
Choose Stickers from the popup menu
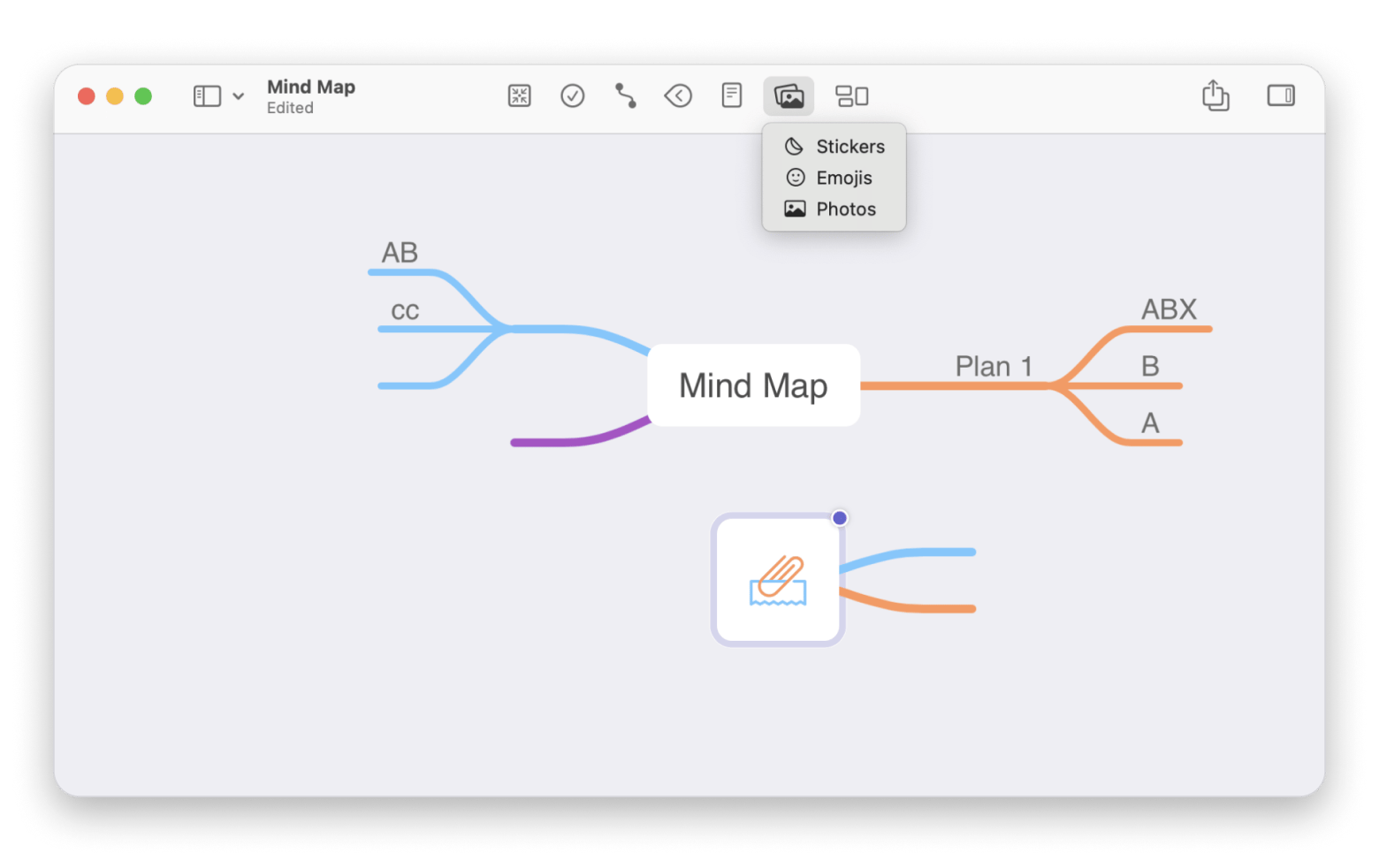click(x=834, y=147)
